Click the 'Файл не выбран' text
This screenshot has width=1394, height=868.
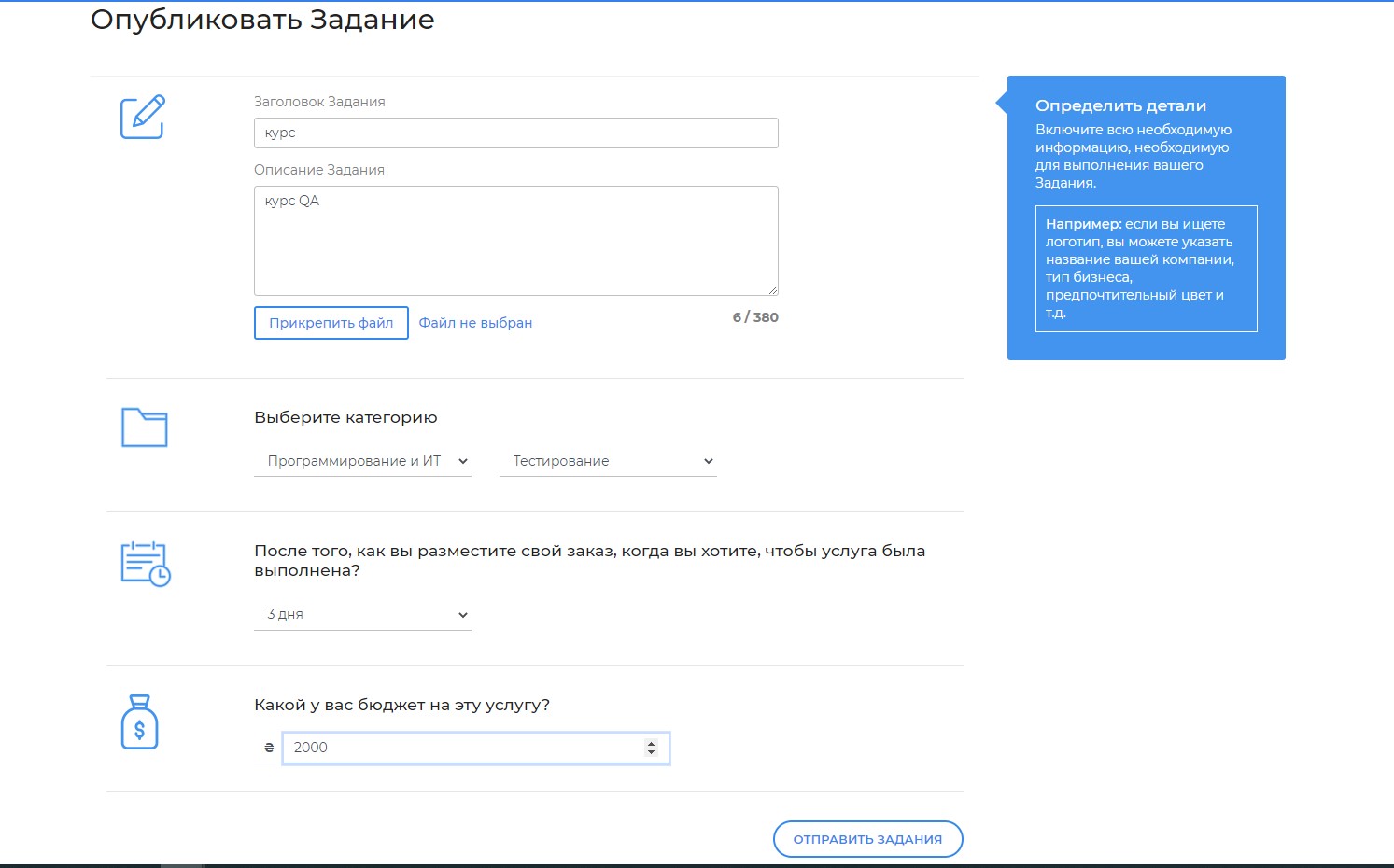click(475, 323)
